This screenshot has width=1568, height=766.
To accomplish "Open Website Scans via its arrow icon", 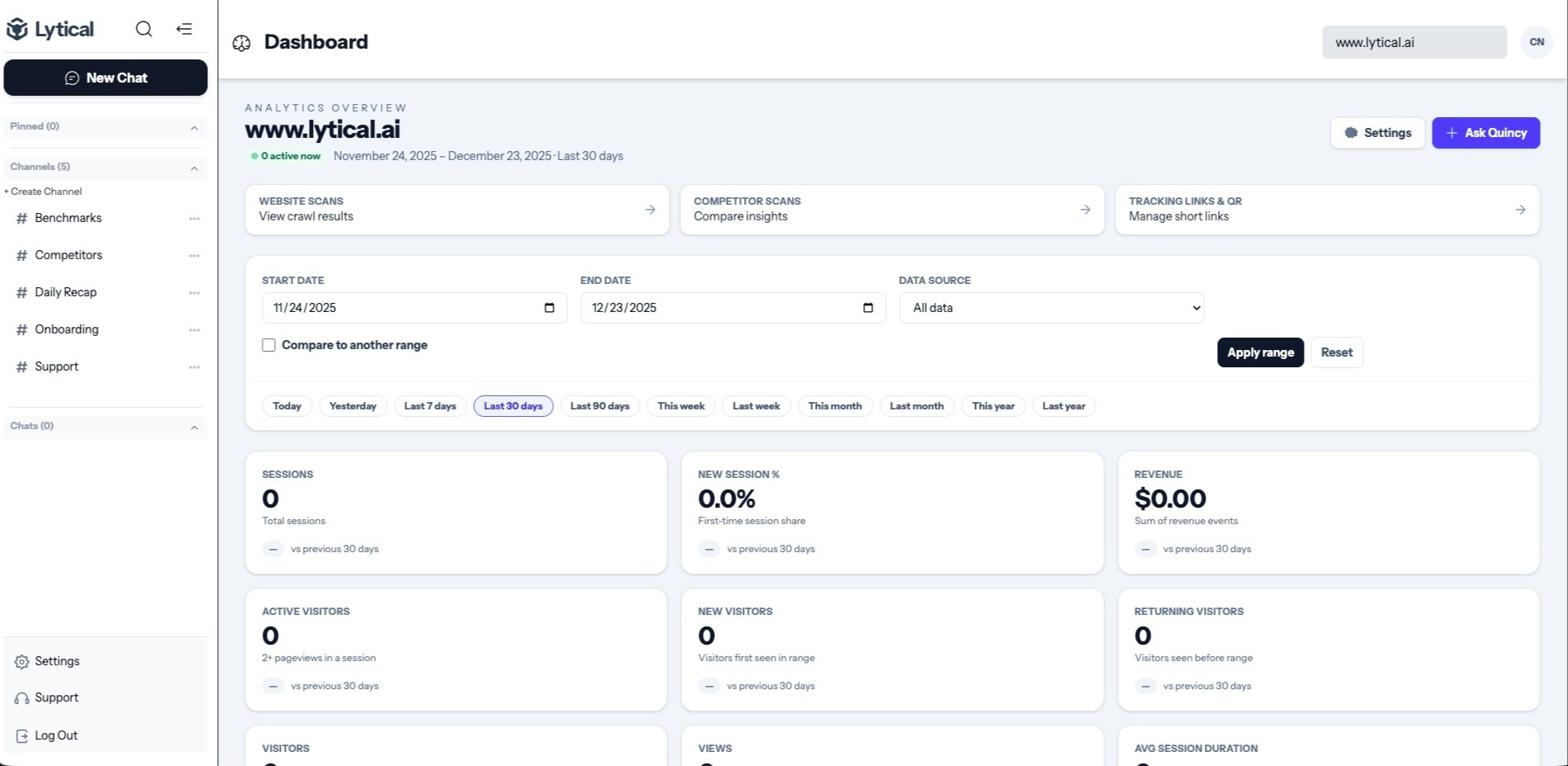I will point(651,210).
